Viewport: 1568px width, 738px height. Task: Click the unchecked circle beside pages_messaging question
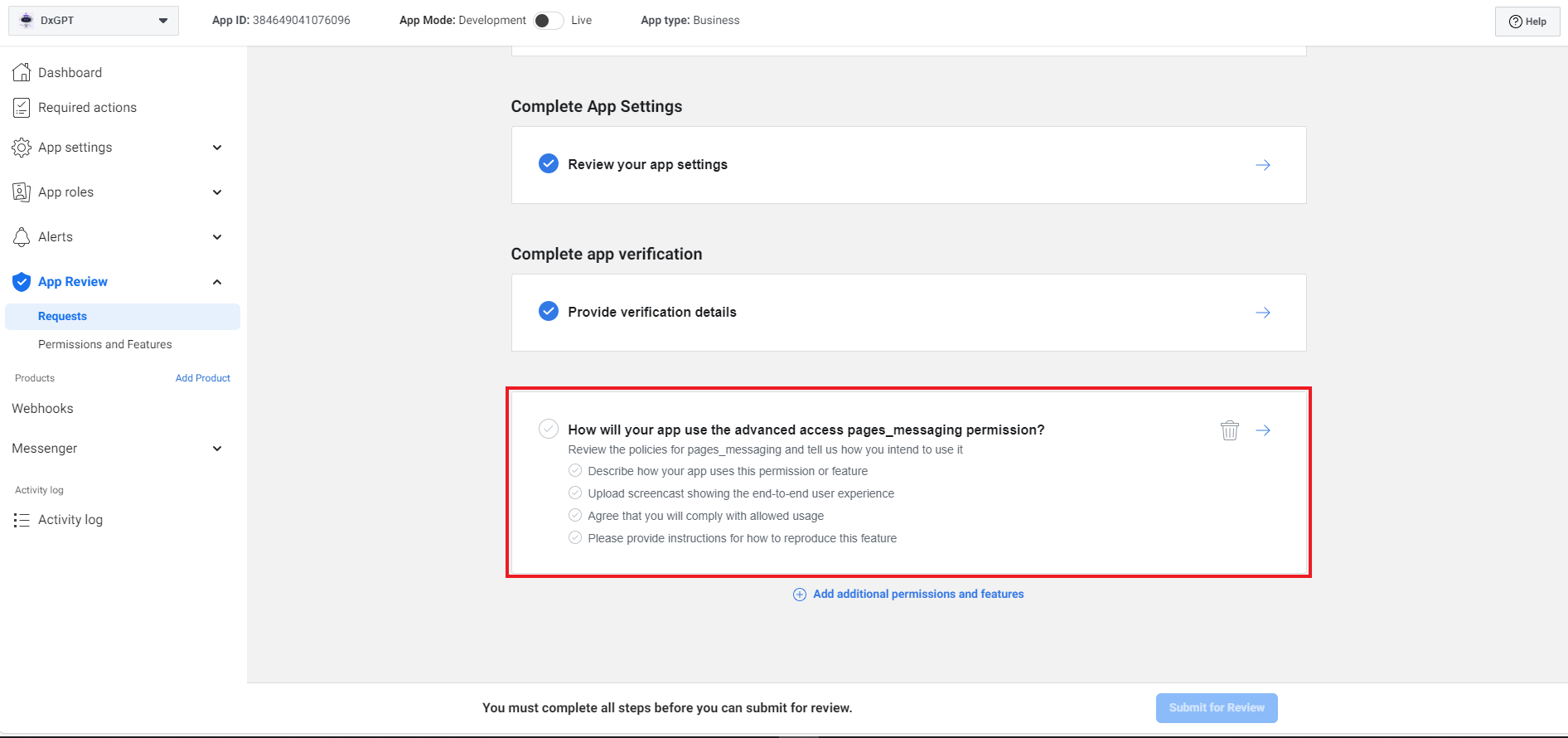pos(548,430)
